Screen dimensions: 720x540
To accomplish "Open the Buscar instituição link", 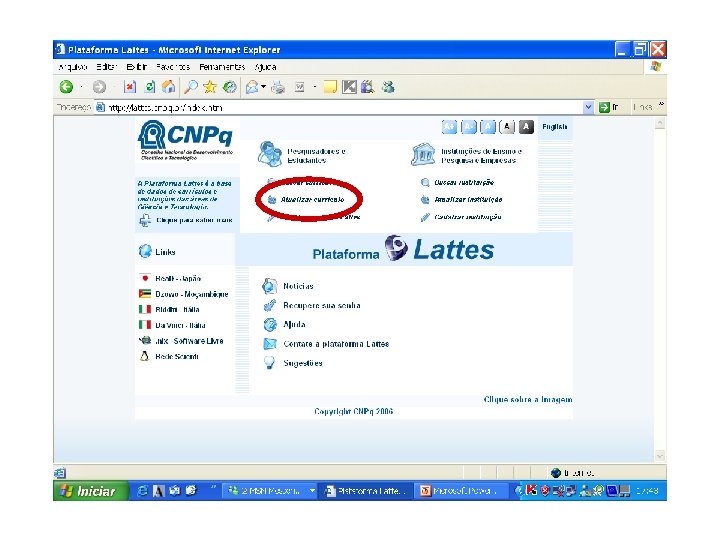I will [464, 182].
